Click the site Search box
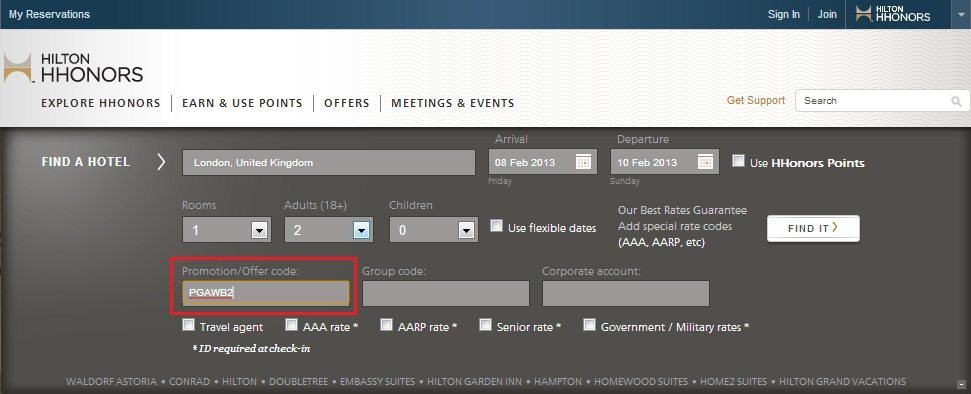The height and width of the screenshot is (394, 971). (882, 101)
